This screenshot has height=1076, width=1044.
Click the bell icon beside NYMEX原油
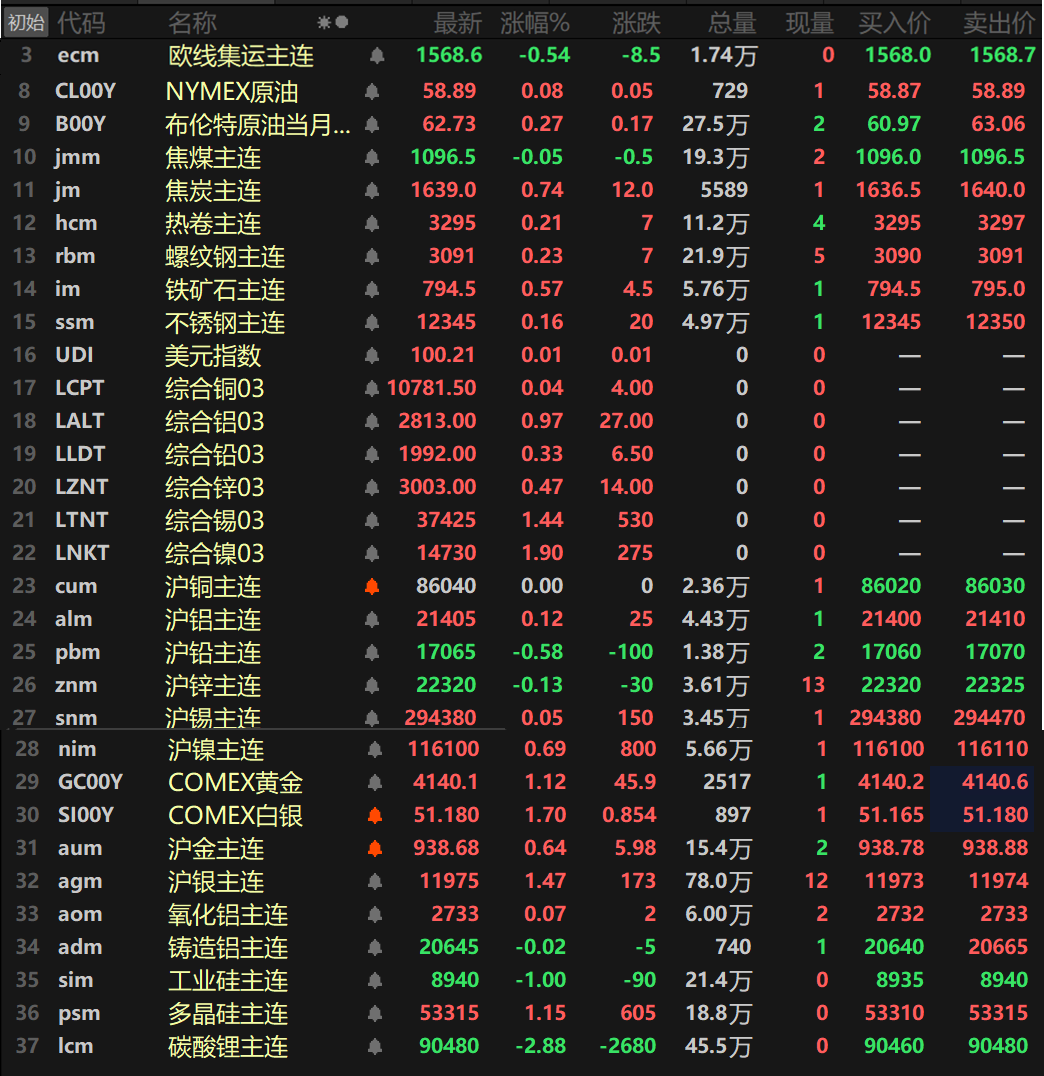[x=372, y=92]
